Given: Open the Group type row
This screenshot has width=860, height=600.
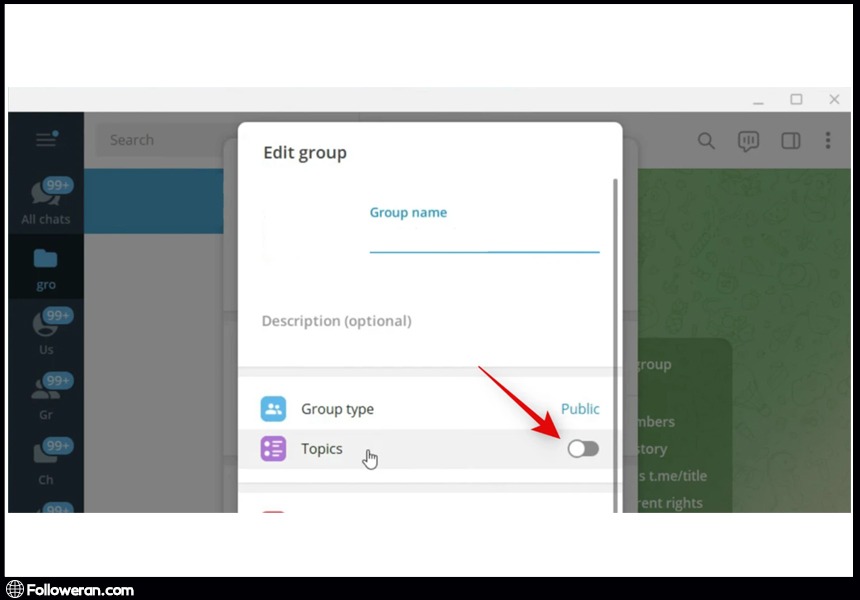Looking at the screenshot, I should [x=400, y=409].
